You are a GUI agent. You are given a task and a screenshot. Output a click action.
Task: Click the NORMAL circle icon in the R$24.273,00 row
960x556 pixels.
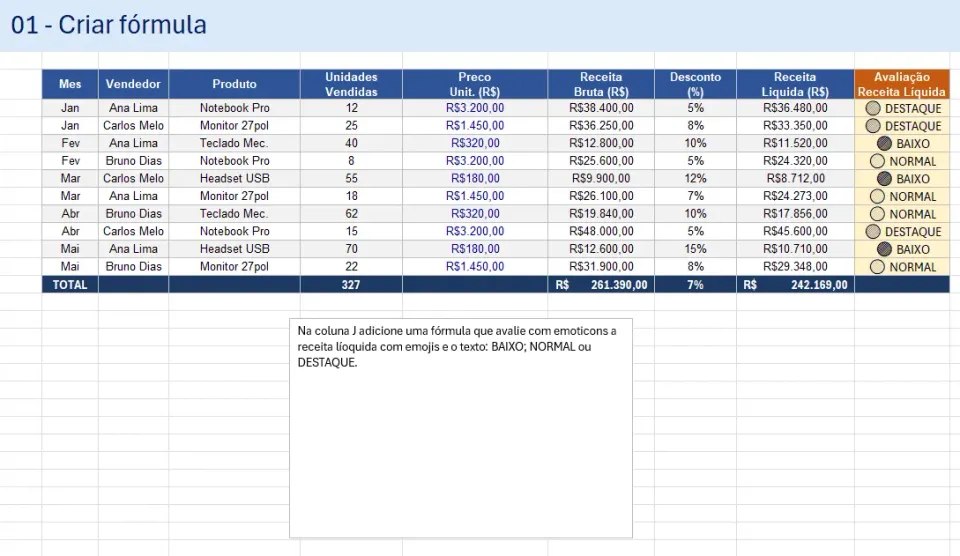[x=877, y=197]
